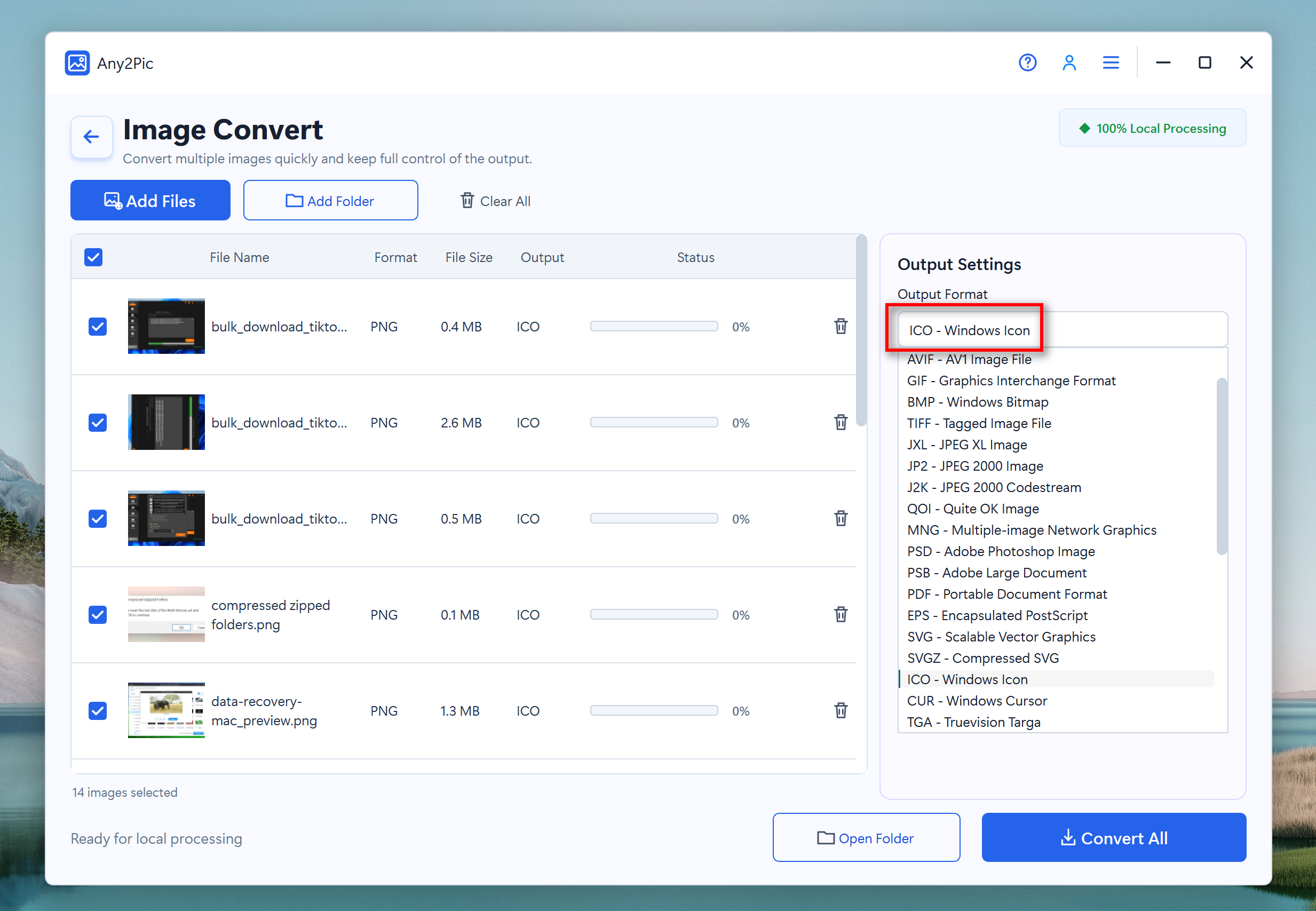Select EPS - Encapsulated PostScript
Viewport: 1316px width, 911px height.
click(1056, 615)
